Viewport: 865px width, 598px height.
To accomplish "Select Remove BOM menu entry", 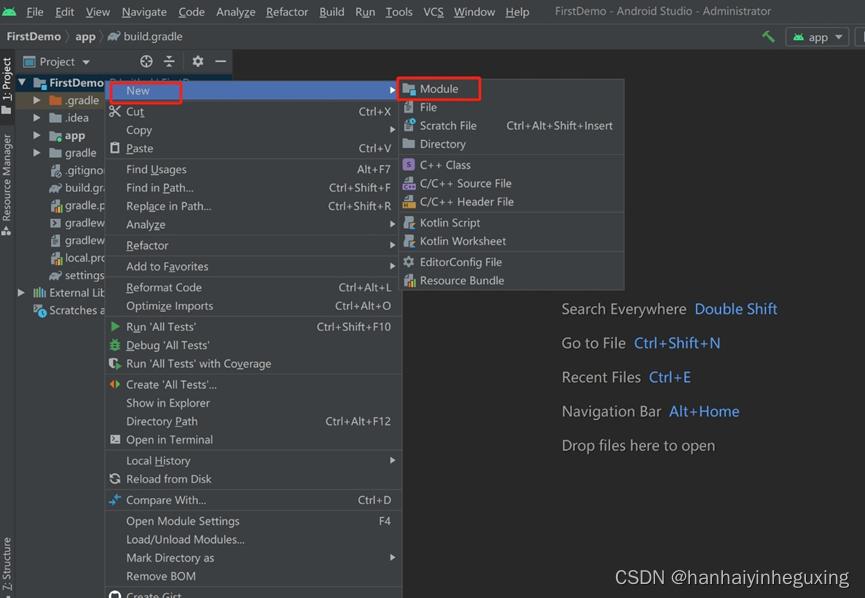I will [x=253, y=576].
